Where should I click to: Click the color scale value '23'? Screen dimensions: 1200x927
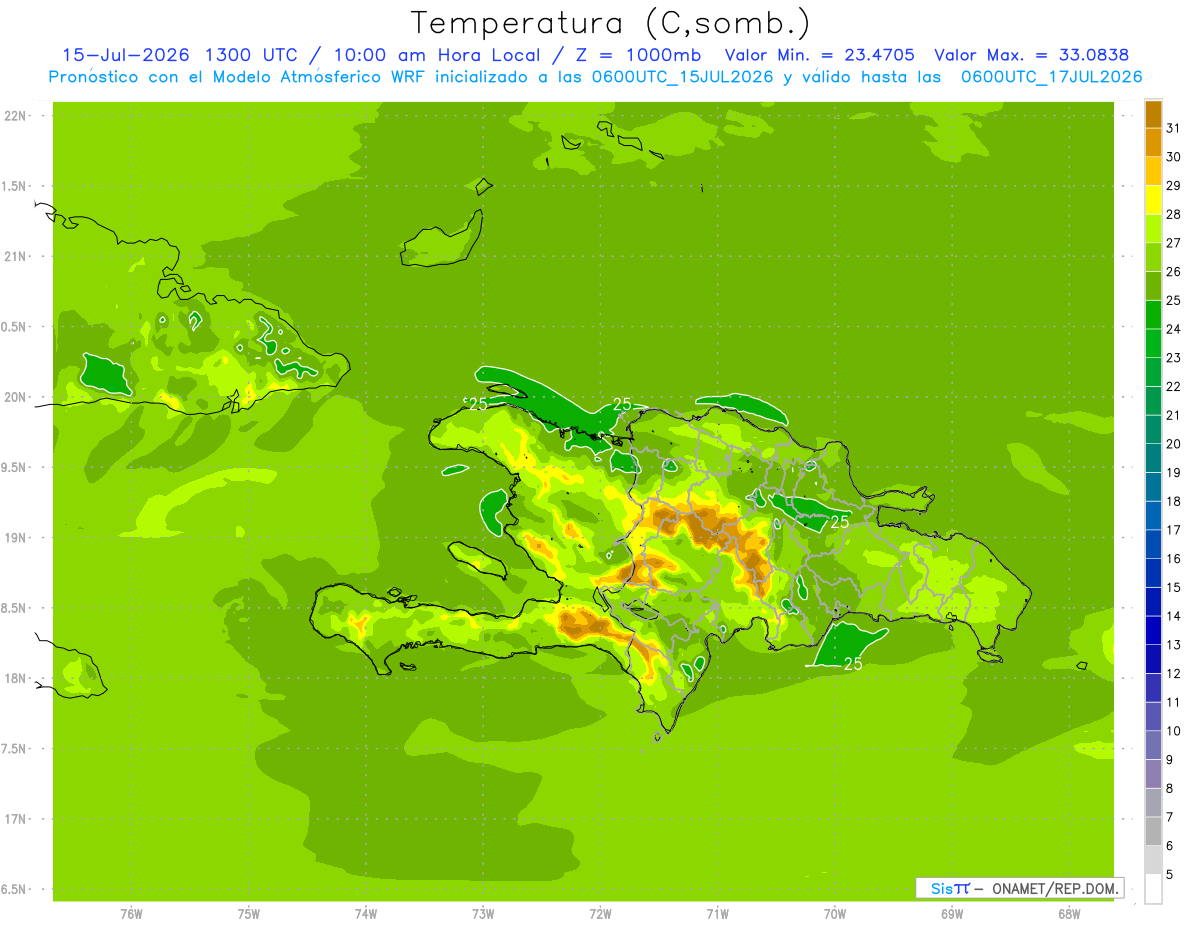1175,358
